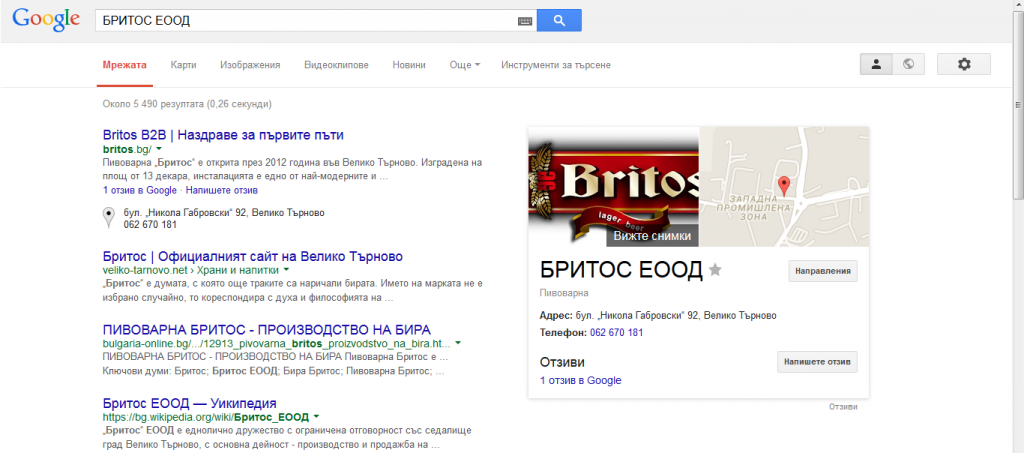Click the red location marker on map
Screen dimensions: 1024x453
(x=785, y=185)
